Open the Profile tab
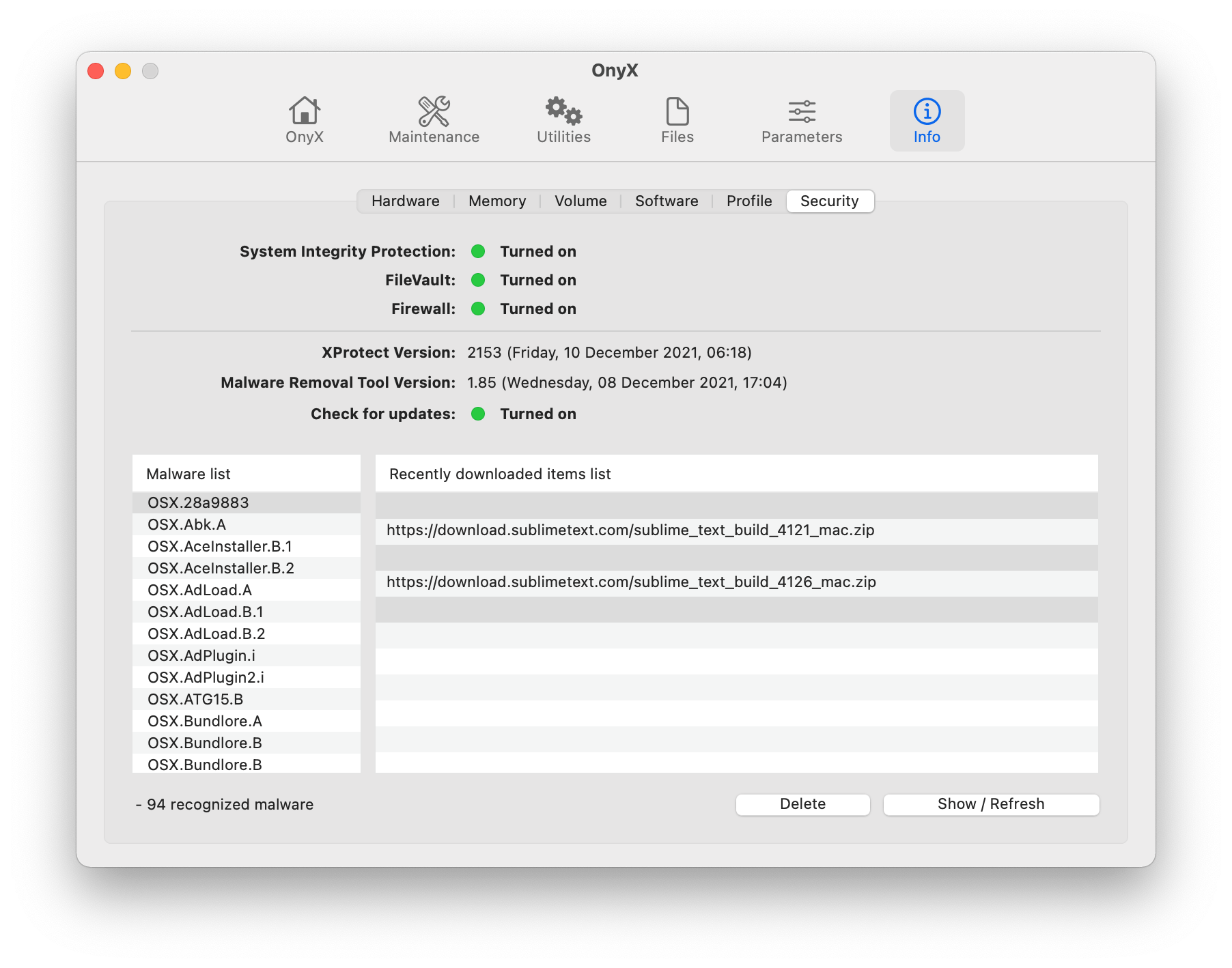Screen dimensions: 1232x968 pyautogui.click(x=748, y=201)
